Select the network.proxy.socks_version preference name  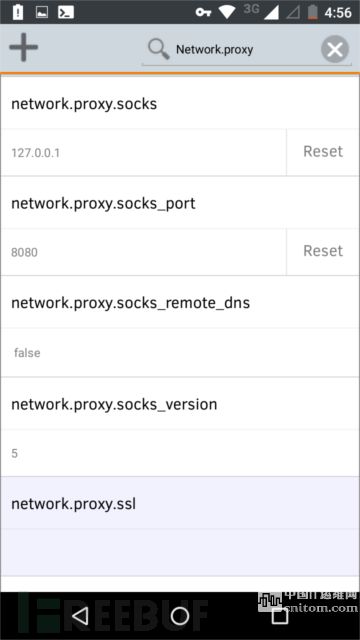(114, 404)
